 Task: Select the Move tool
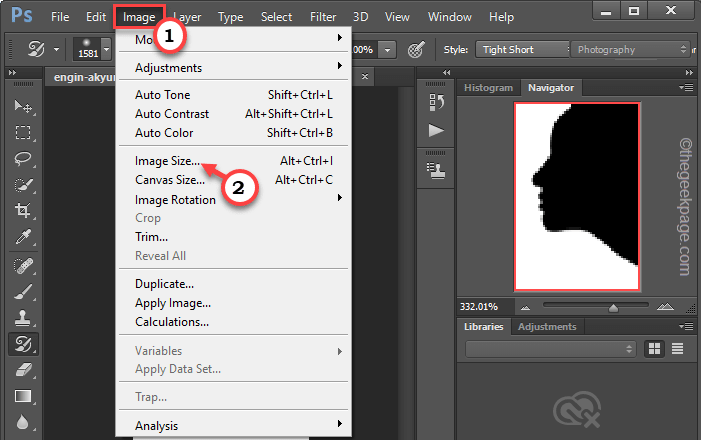tap(23, 106)
